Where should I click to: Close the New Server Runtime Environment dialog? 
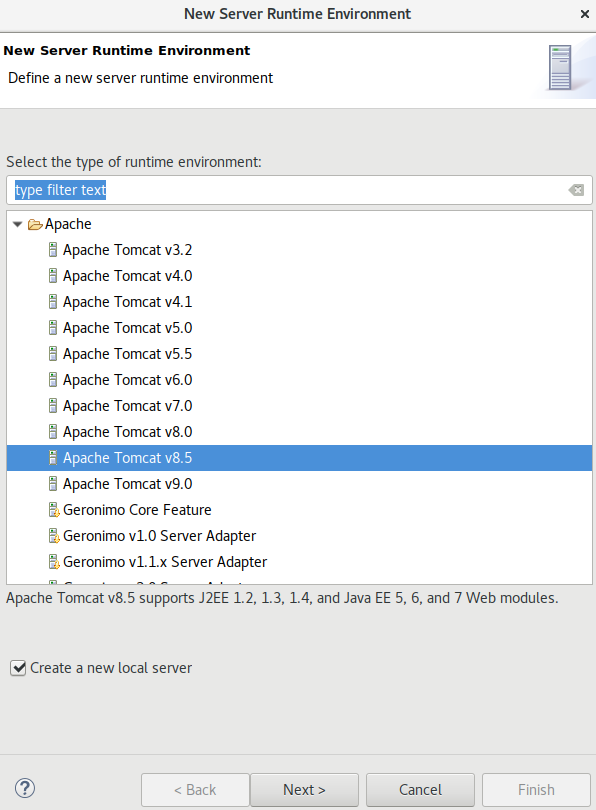585,14
